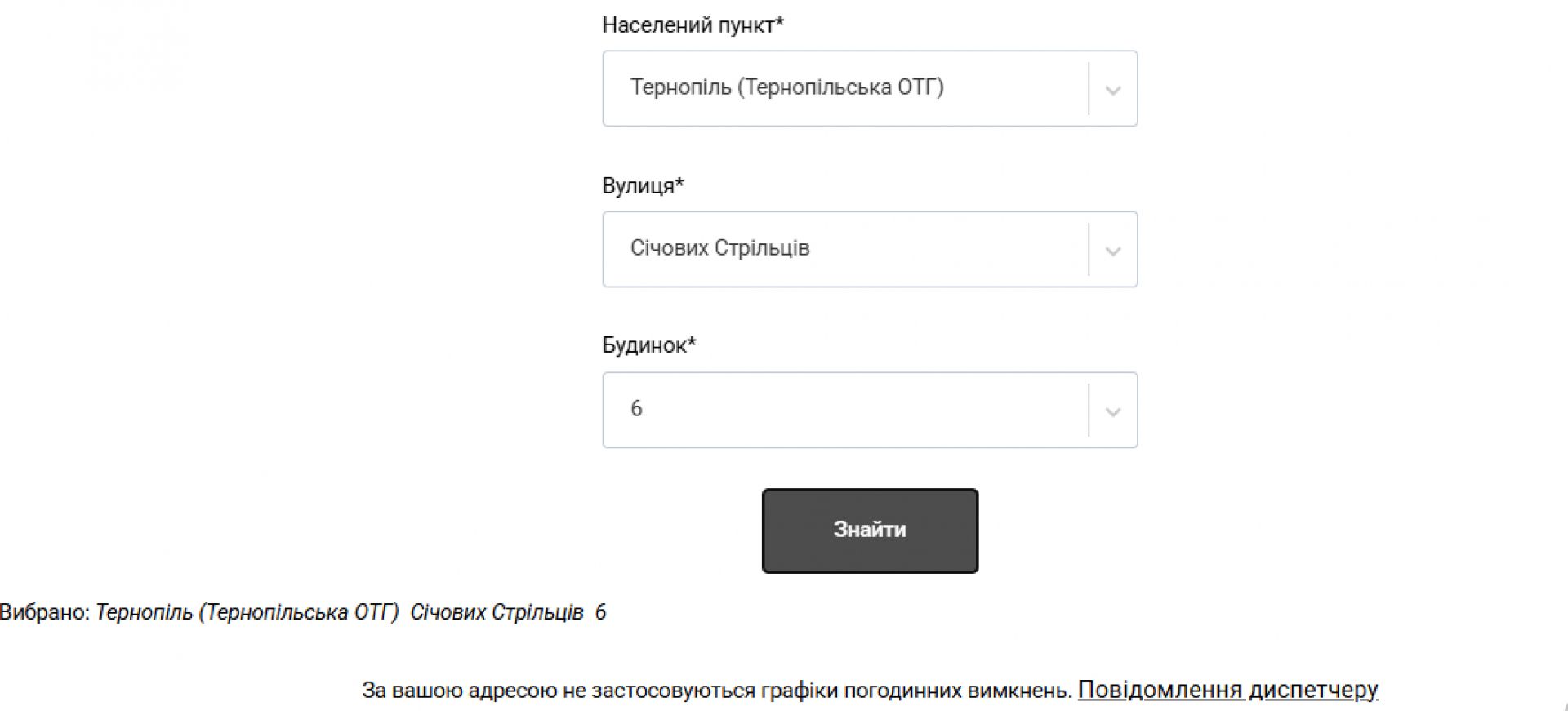Click the message about графіки погодинних вимкнень

tap(716, 691)
